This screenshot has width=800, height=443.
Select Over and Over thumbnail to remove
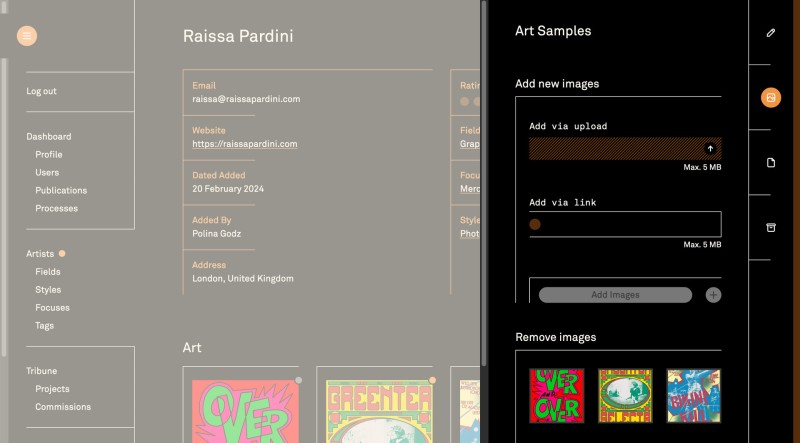coord(556,395)
